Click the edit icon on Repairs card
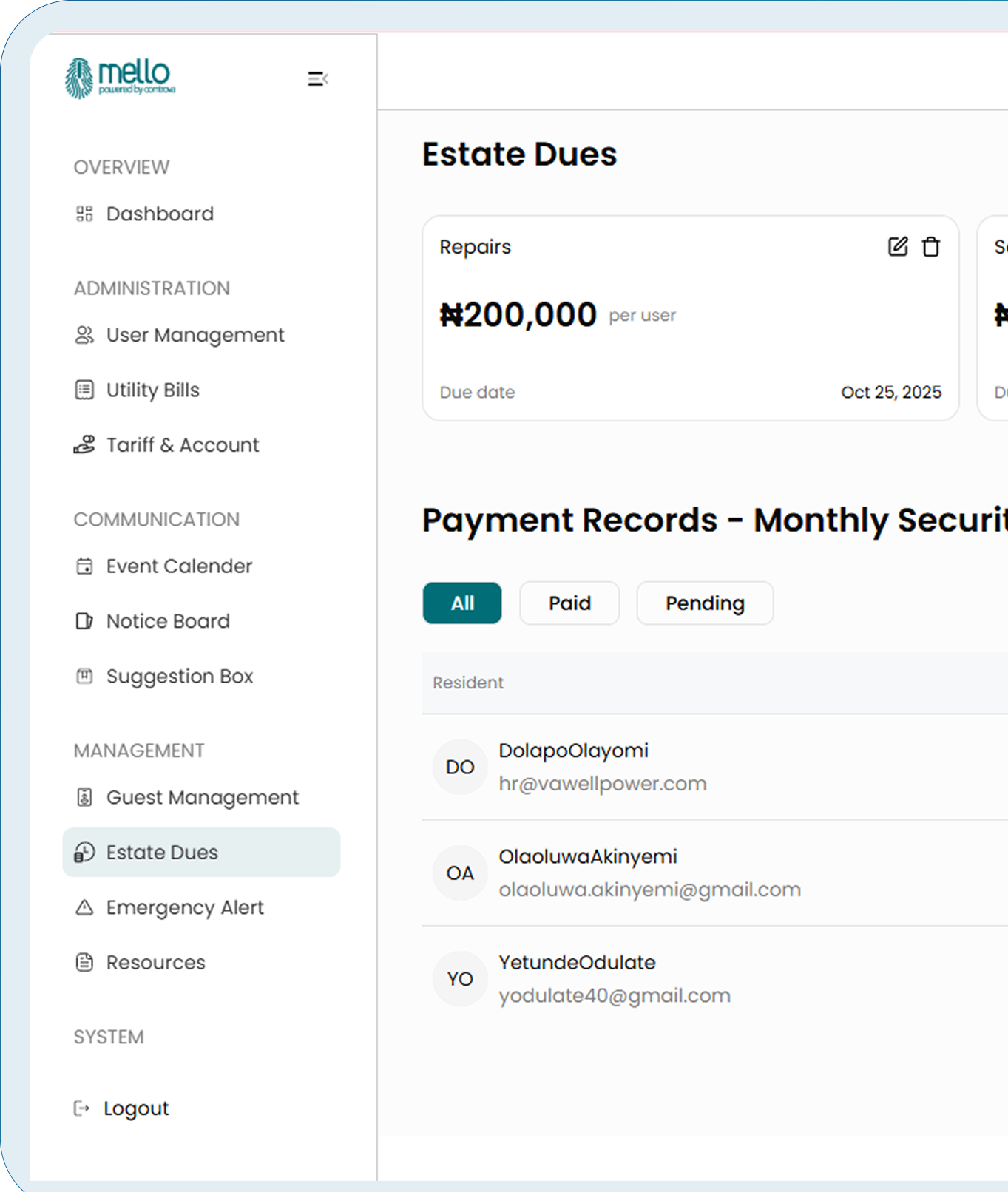Viewport: 1008px width, 1192px height. pyautogui.click(x=897, y=246)
